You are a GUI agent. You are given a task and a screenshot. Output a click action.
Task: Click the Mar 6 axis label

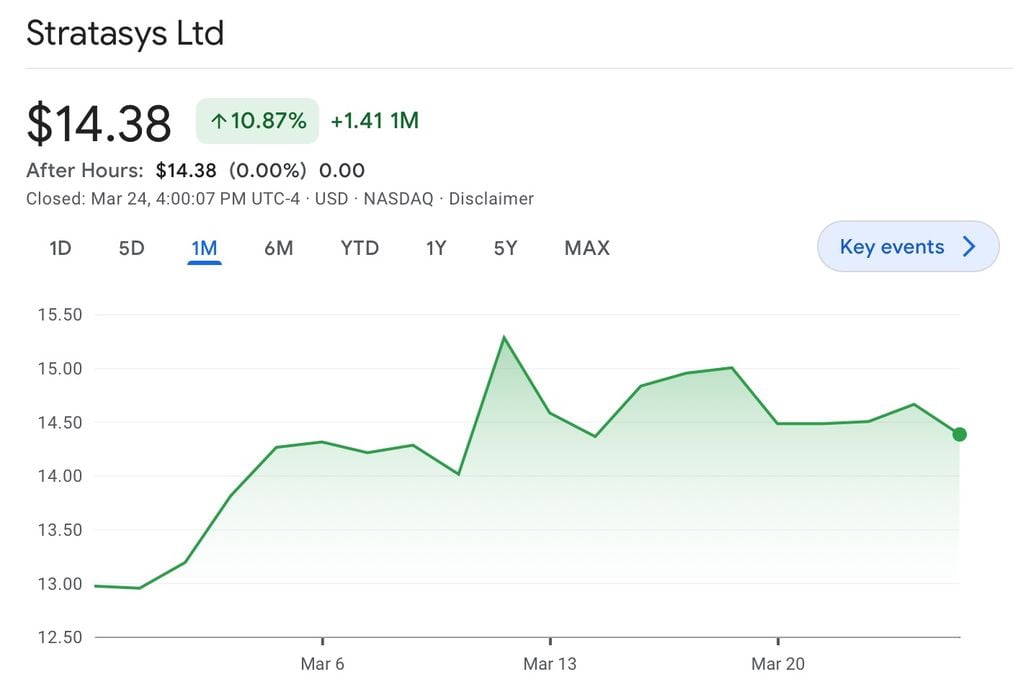click(322, 664)
